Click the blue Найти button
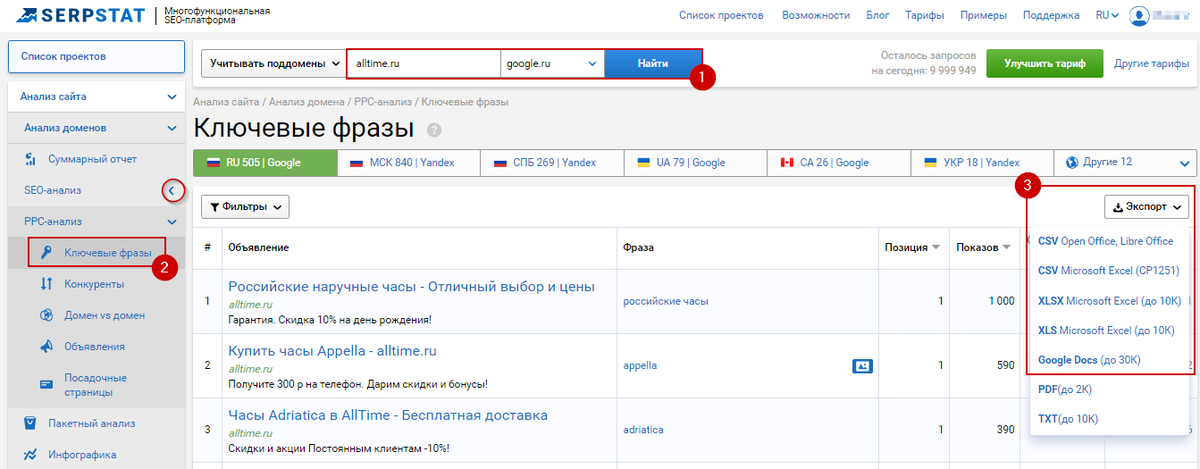The height and width of the screenshot is (469, 1200). click(652, 64)
